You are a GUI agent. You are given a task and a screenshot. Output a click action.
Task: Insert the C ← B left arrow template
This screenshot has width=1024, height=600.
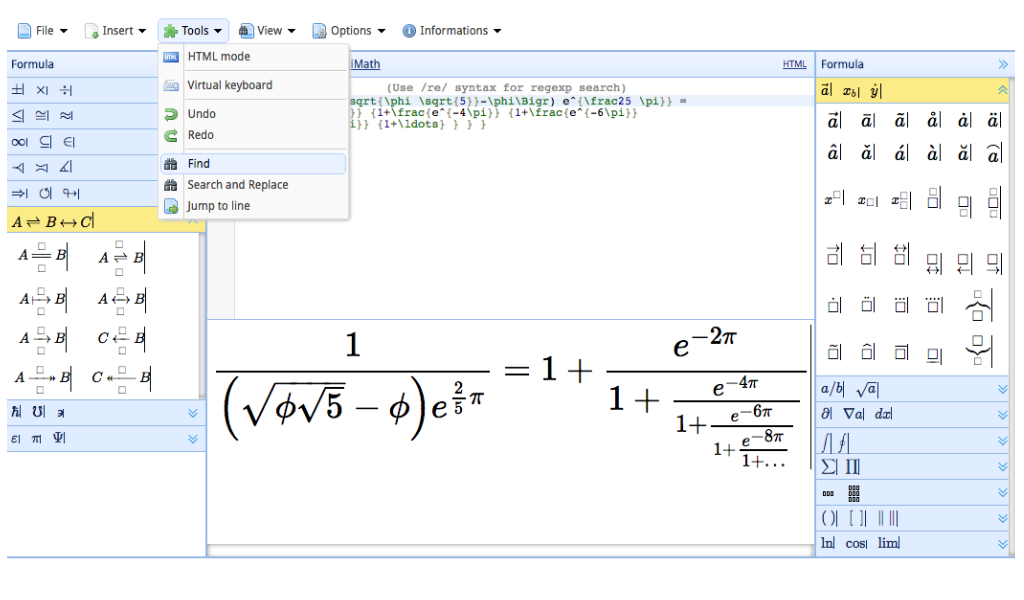[x=122, y=338]
